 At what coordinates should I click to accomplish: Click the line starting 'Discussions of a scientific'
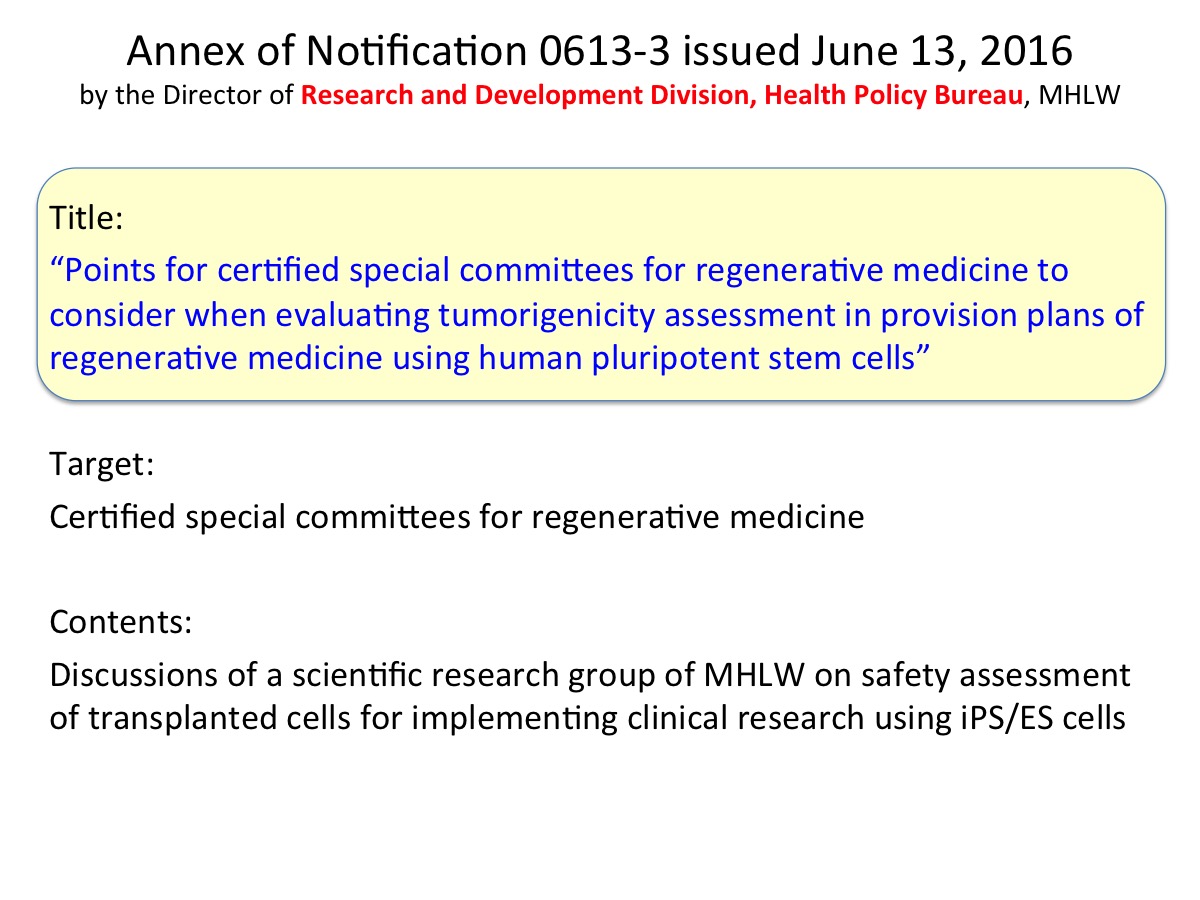[x=590, y=675]
